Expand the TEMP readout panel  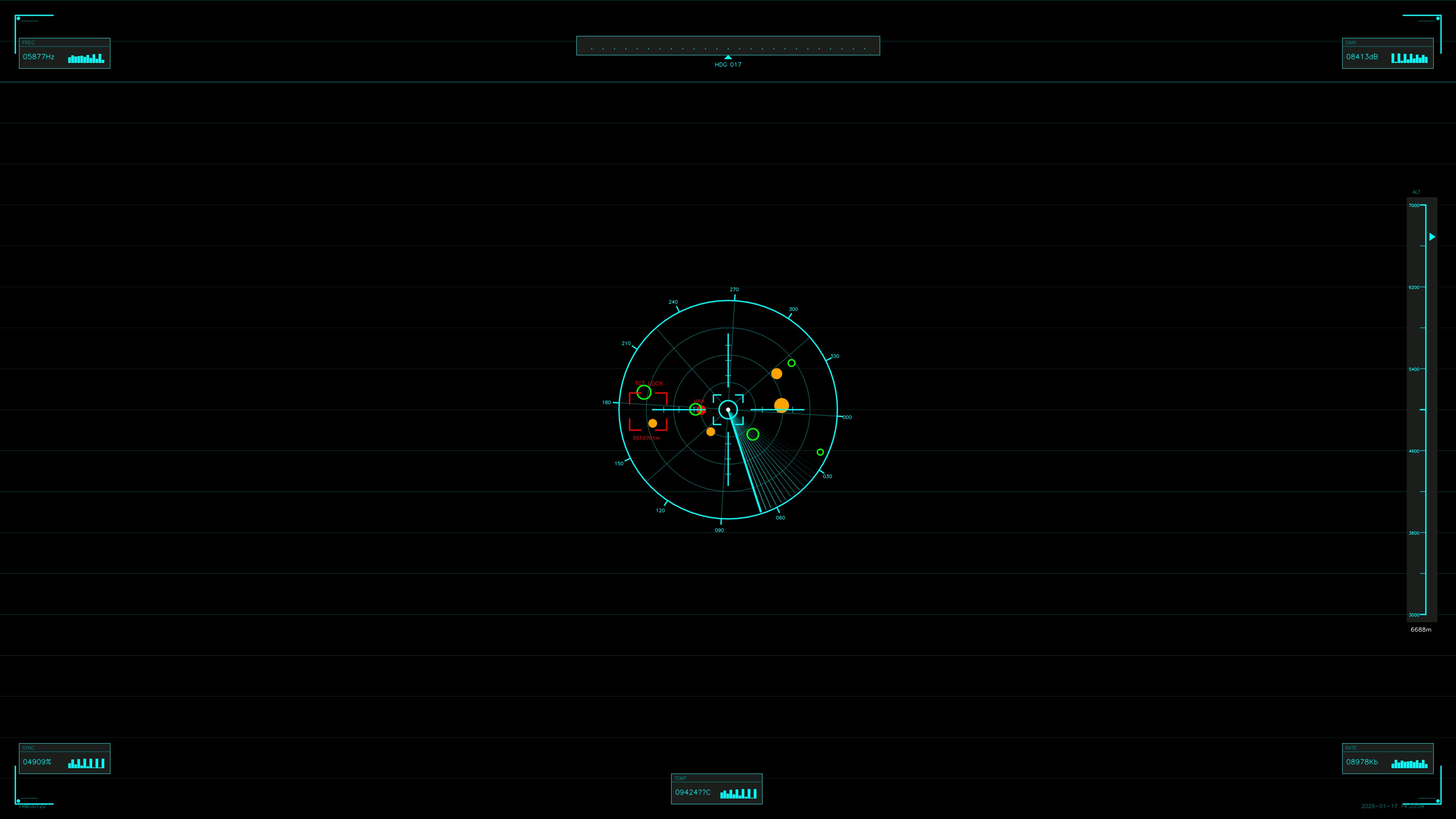[x=716, y=789]
